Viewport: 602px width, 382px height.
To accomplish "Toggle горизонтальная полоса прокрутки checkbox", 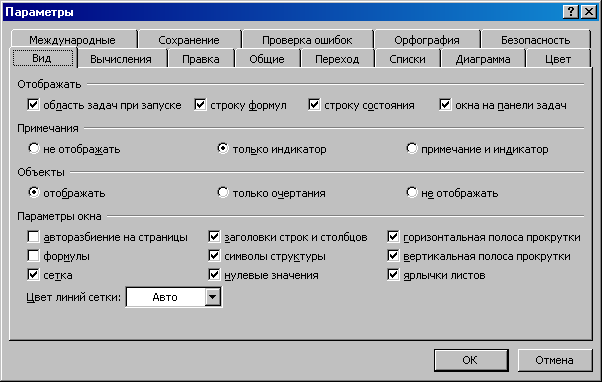I will coord(393,236).
